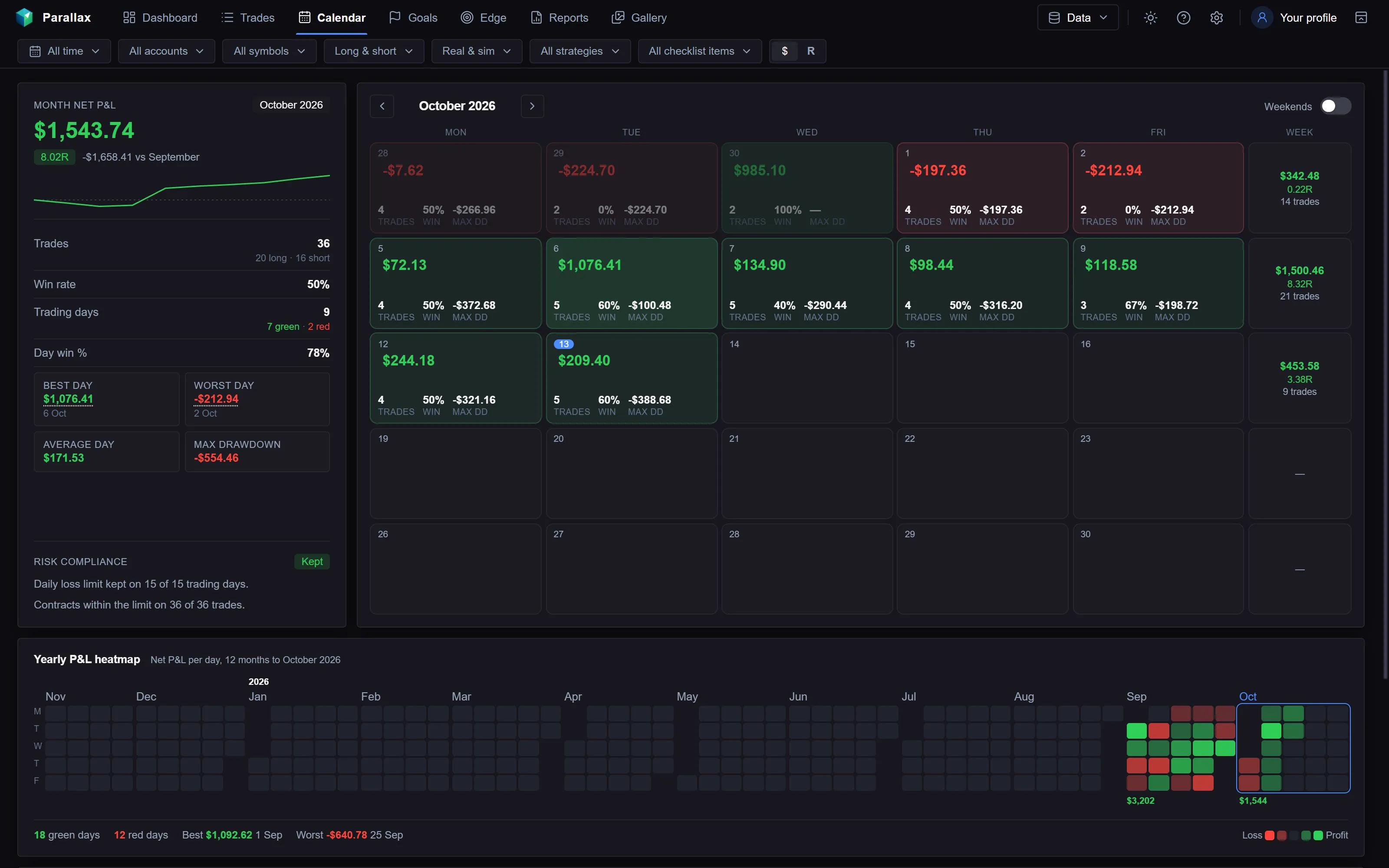Open October 7 day cell $134.90
The width and height of the screenshot is (1389, 868).
click(x=806, y=283)
